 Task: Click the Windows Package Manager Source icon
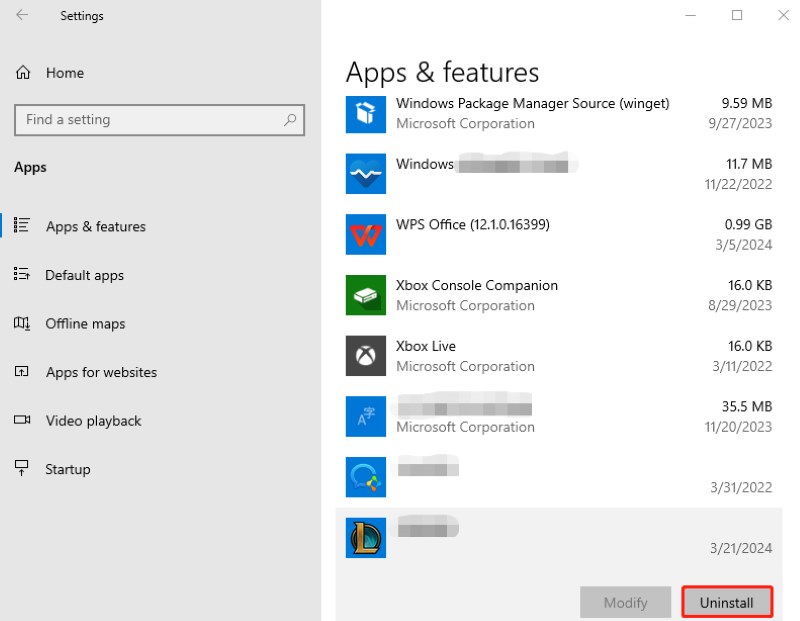point(366,113)
